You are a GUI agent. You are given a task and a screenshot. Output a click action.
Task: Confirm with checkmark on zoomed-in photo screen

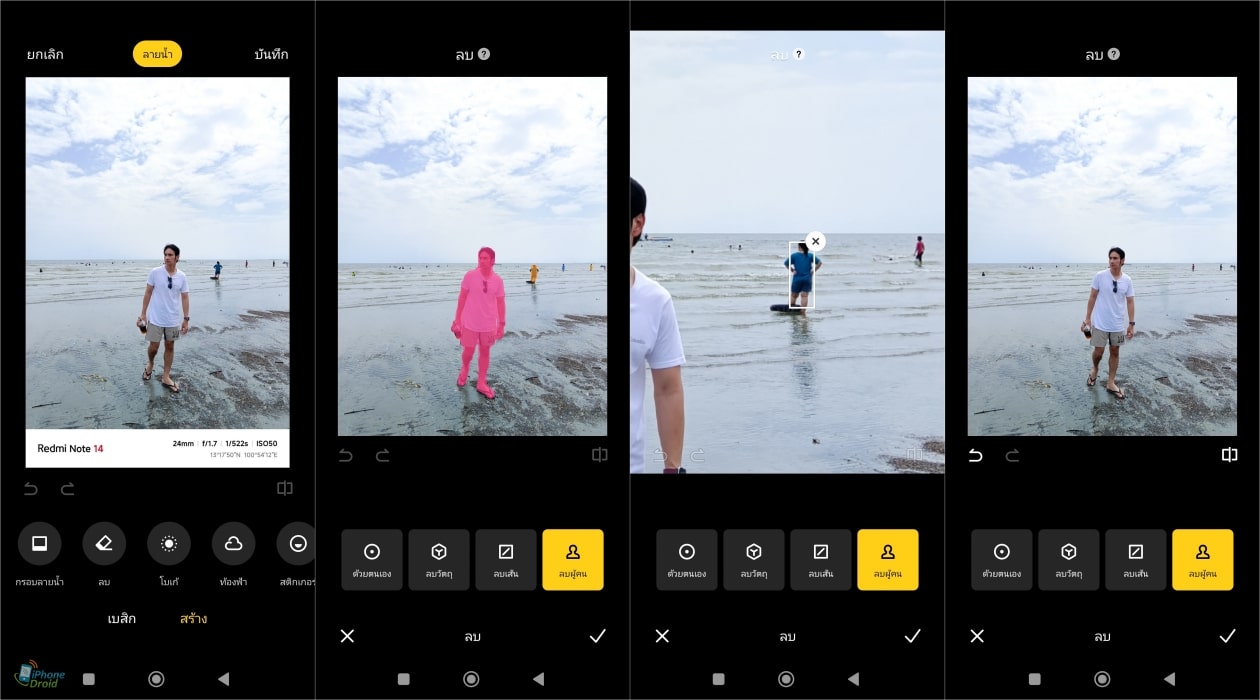tap(913, 636)
